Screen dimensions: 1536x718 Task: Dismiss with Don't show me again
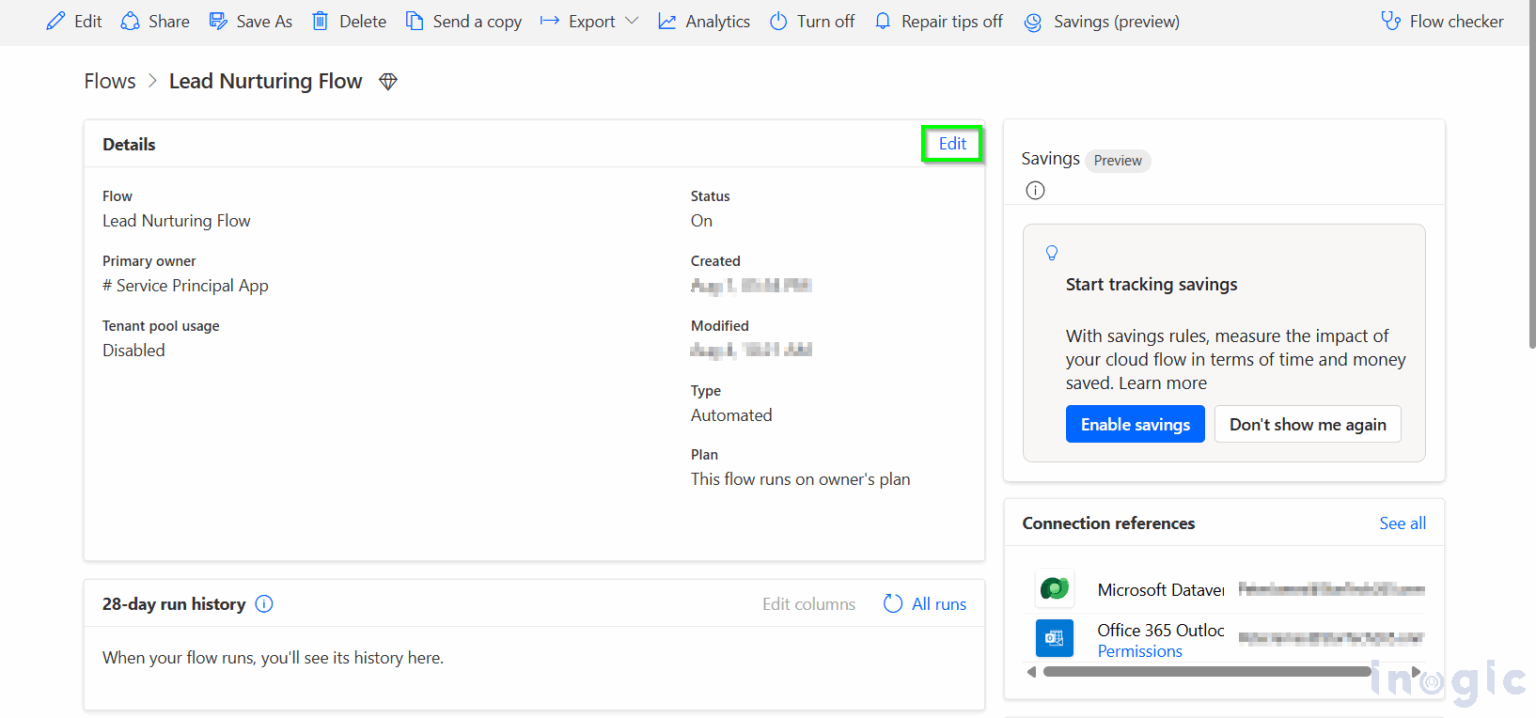pos(1308,424)
